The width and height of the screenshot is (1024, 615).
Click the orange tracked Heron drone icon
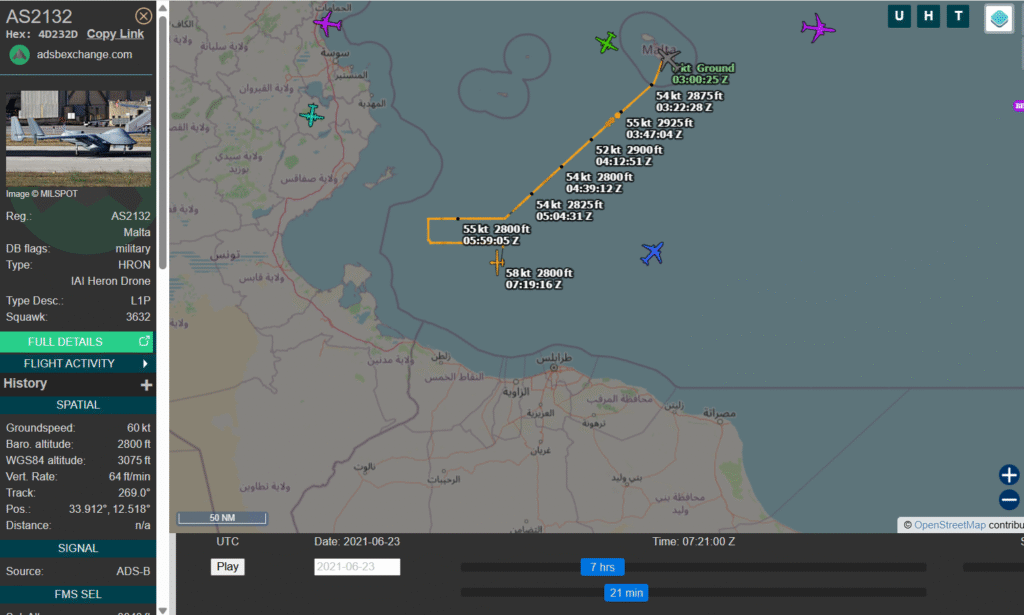(497, 263)
